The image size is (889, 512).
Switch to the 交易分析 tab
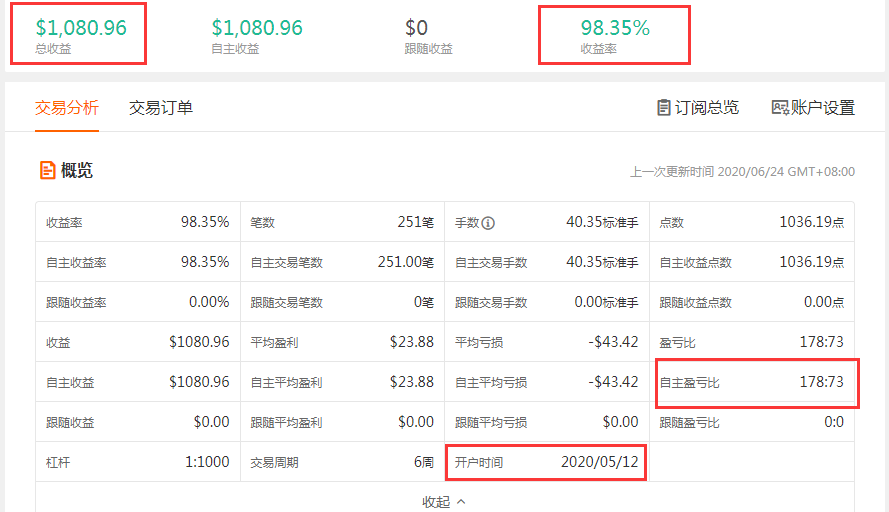(x=67, y=108)
